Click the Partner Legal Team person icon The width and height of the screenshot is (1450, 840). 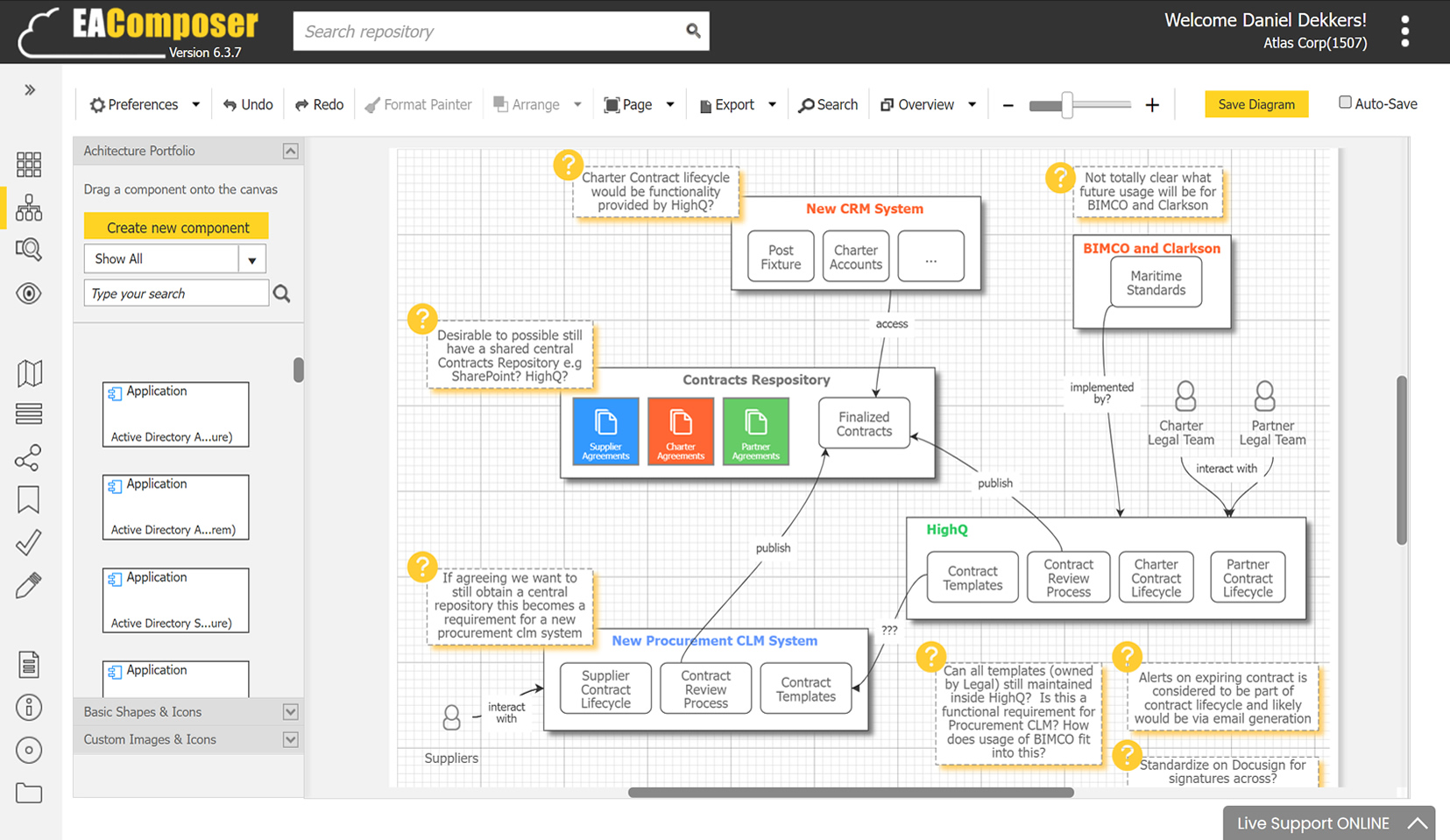tap(1264, 396)
